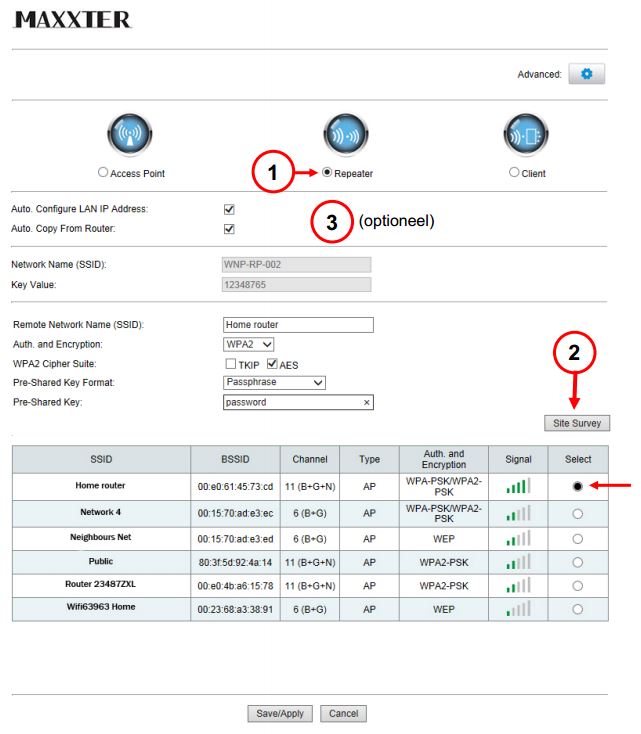Click BSSID 00:15:70:ad:e3:ec cell
This screenshot has width=641, height=734.
click(x=235, y=514)
